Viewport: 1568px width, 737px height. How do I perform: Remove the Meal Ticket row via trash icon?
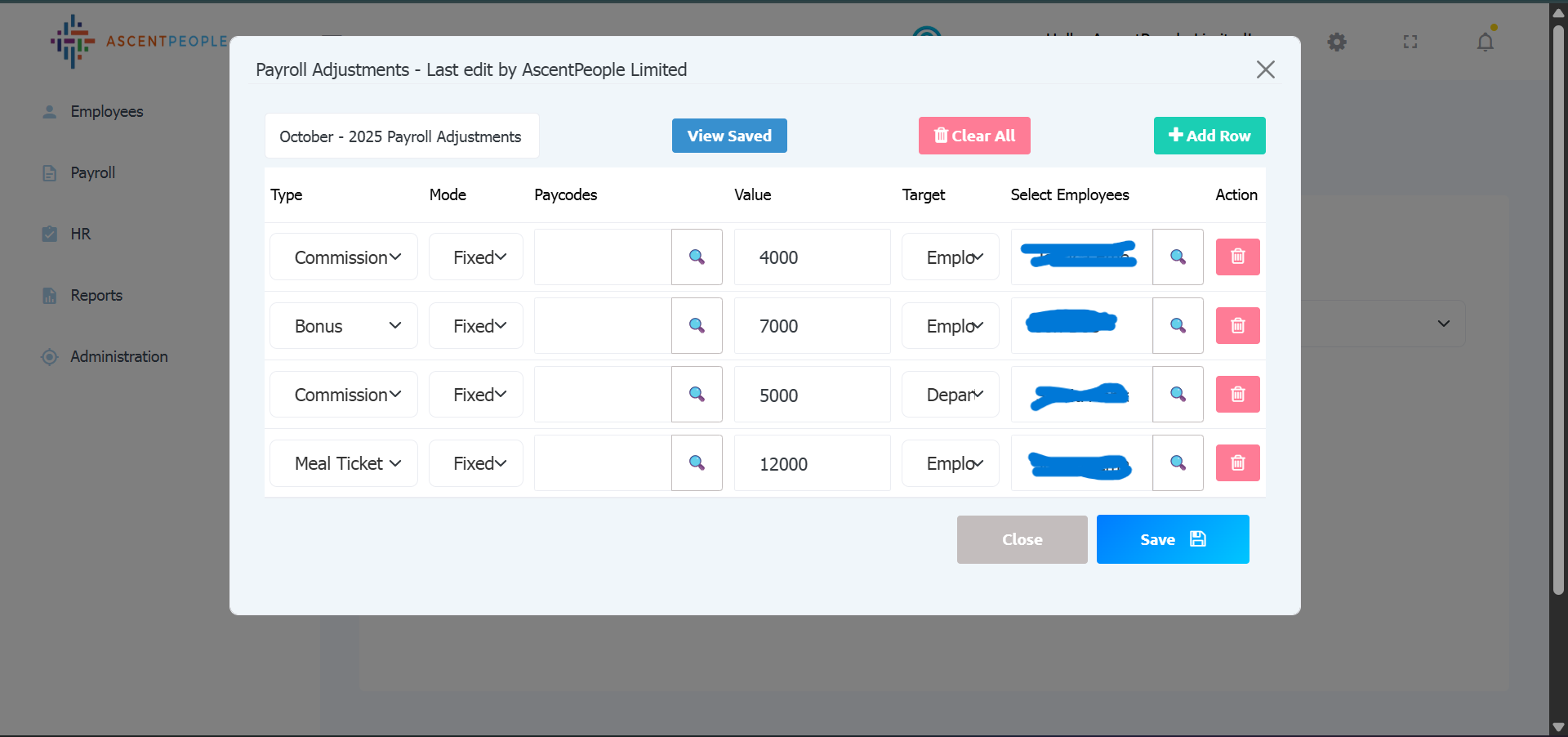tap(1237, 462)
